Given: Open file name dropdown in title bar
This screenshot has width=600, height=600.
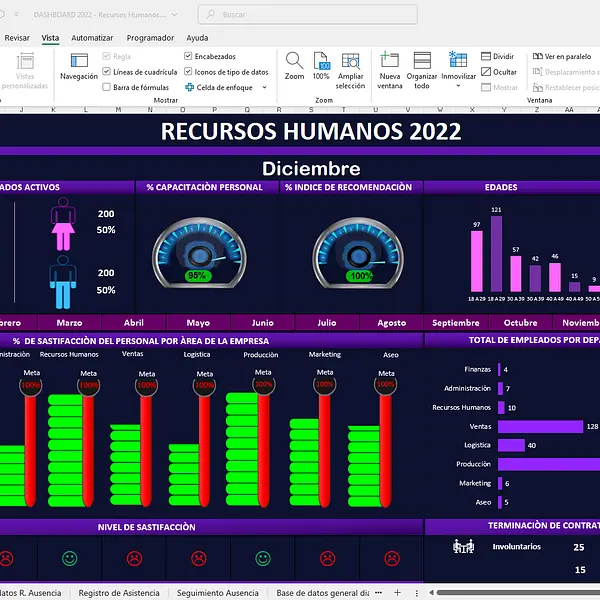Looking at the screenshot, I should click(174, 15).
